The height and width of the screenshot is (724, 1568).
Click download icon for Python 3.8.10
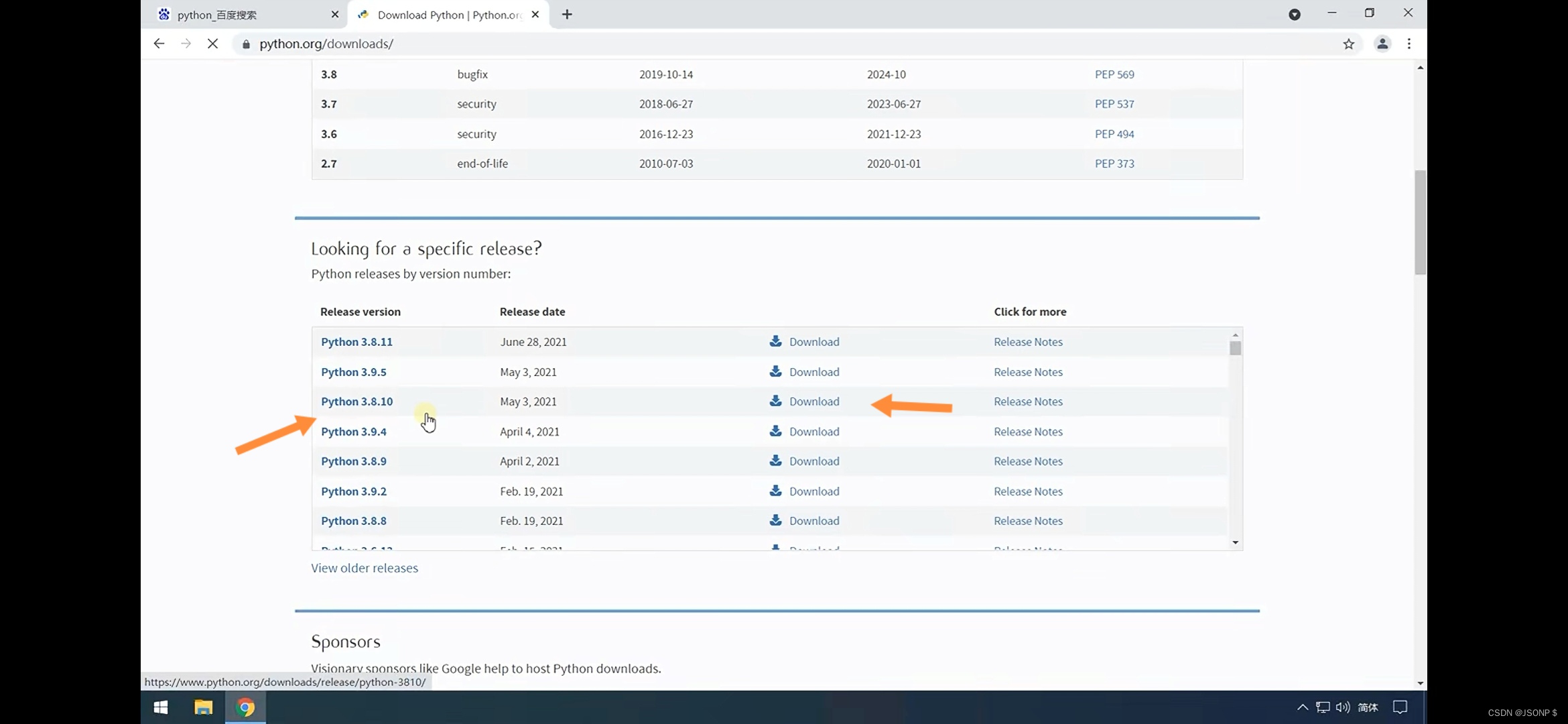pyautogui.click(x=775, y=401)
